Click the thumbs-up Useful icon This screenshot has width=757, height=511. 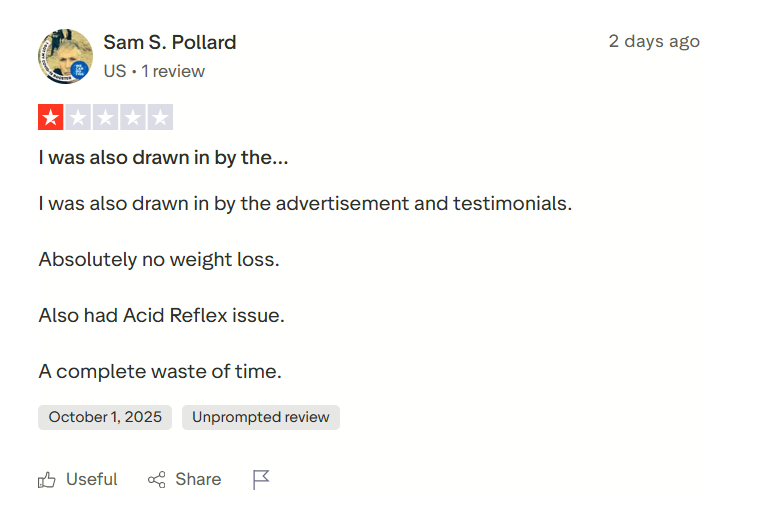[47, 480]
